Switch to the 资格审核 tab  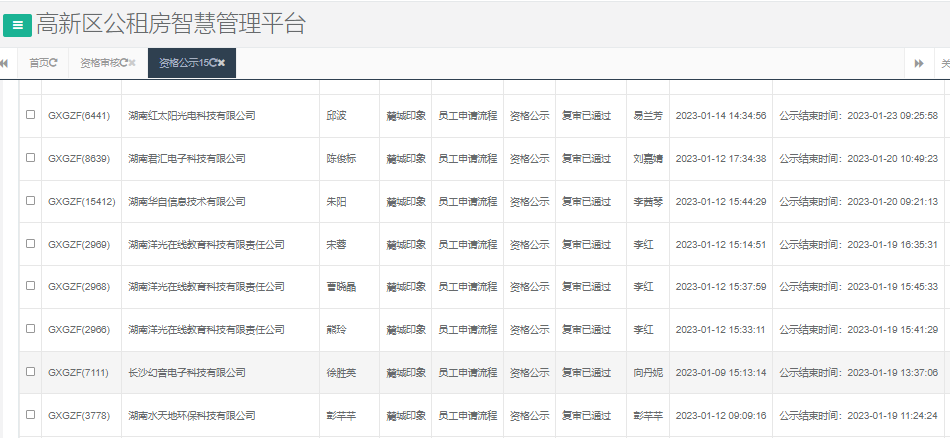(108, 63)
